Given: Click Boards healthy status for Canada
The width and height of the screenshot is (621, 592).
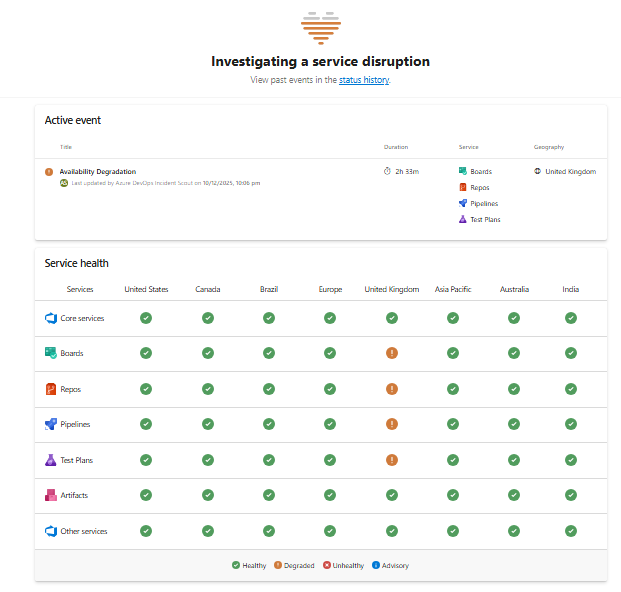Looking at the screenshot, I should click(208, 353).
